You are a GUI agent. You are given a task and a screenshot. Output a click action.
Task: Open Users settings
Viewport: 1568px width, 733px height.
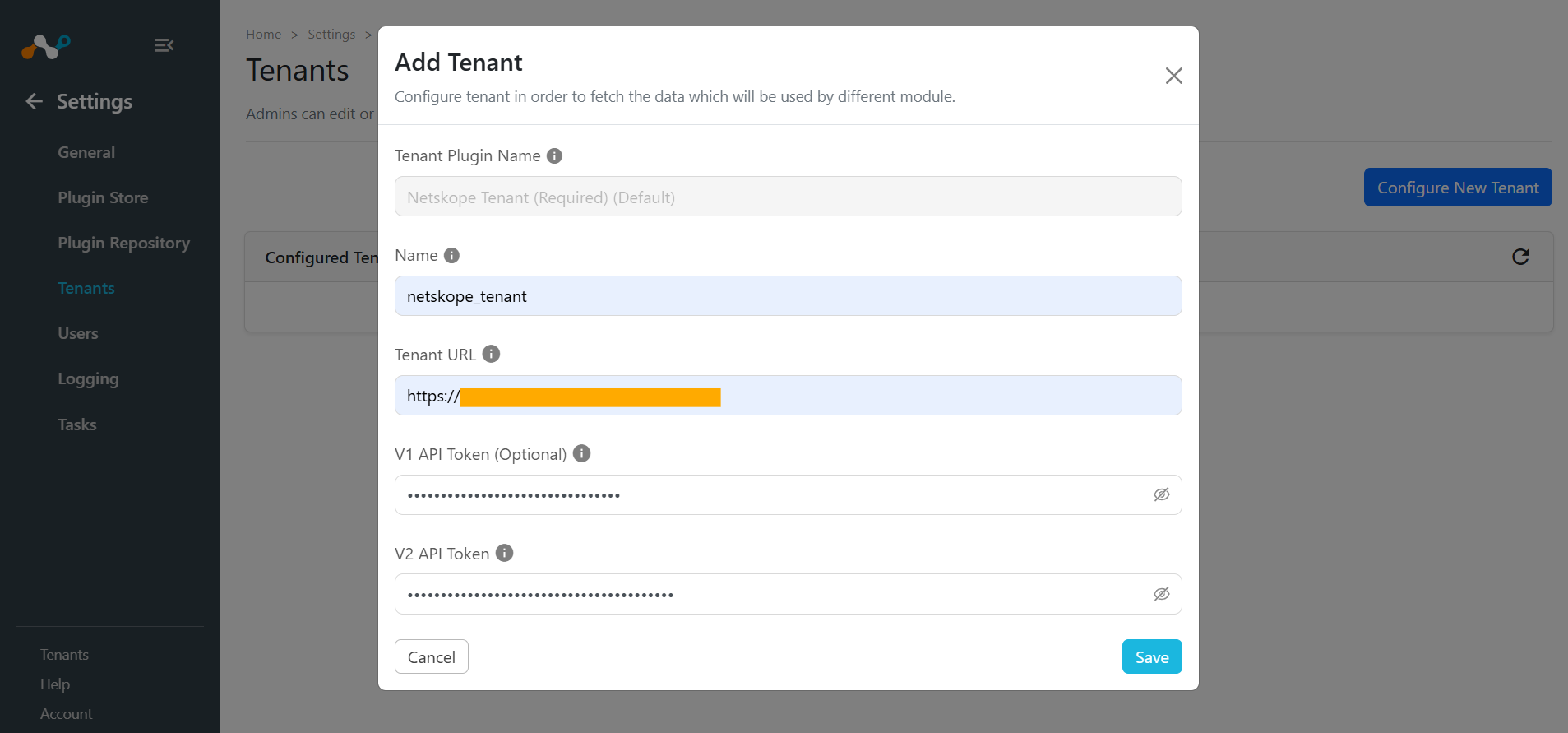78,333
